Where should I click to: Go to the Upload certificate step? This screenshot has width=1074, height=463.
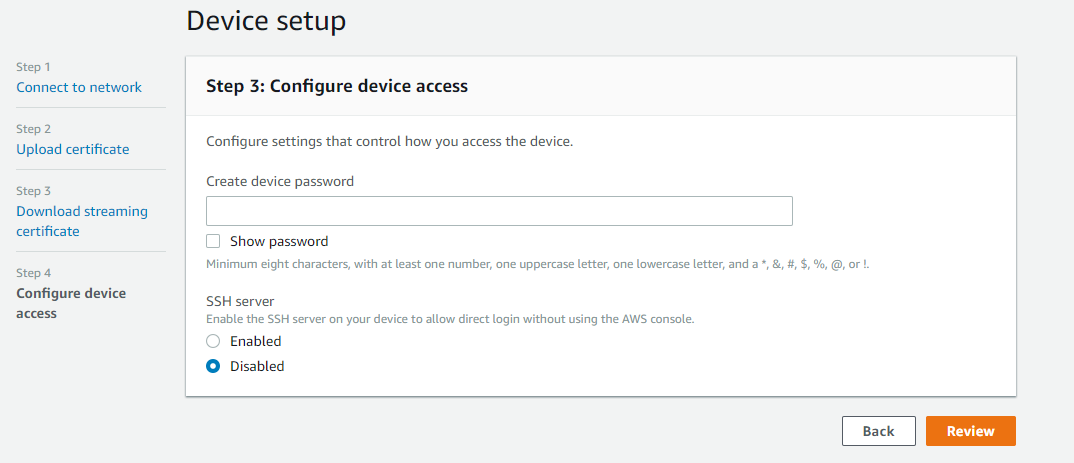coord(72,149)
